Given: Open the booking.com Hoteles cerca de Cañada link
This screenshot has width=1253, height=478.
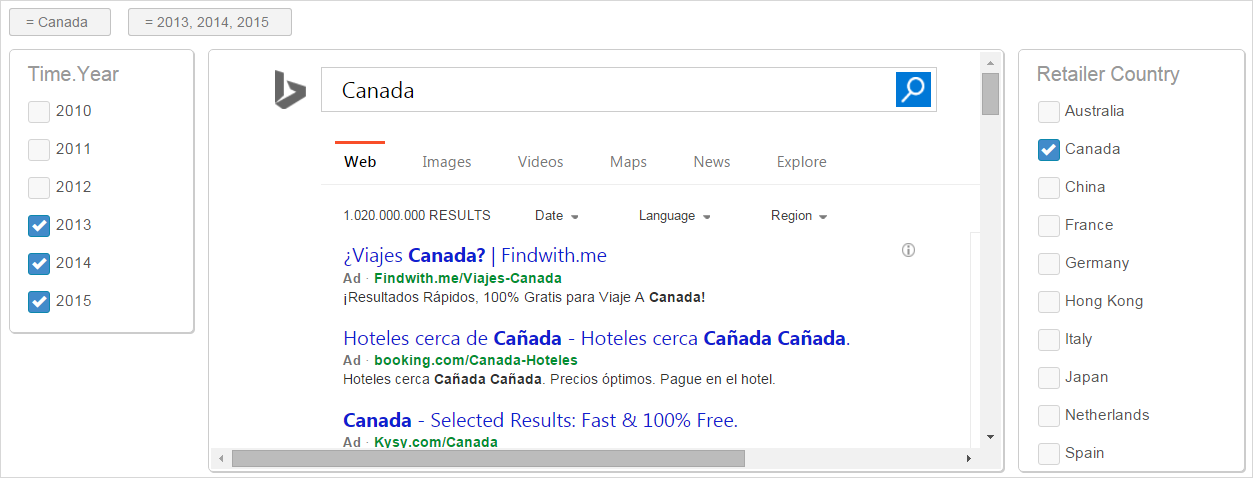Looking at the screenshot, I should [x=596, y=338].
